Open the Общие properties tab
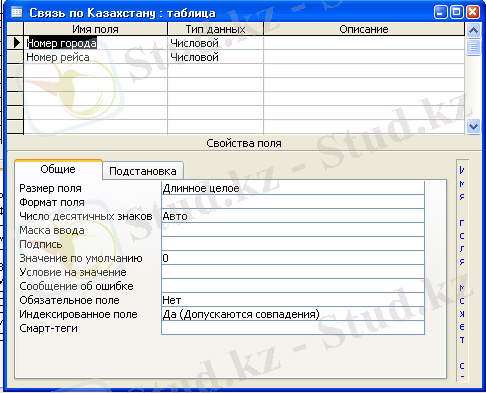Screen dimensions: 486x393 [x=58, y=169]
